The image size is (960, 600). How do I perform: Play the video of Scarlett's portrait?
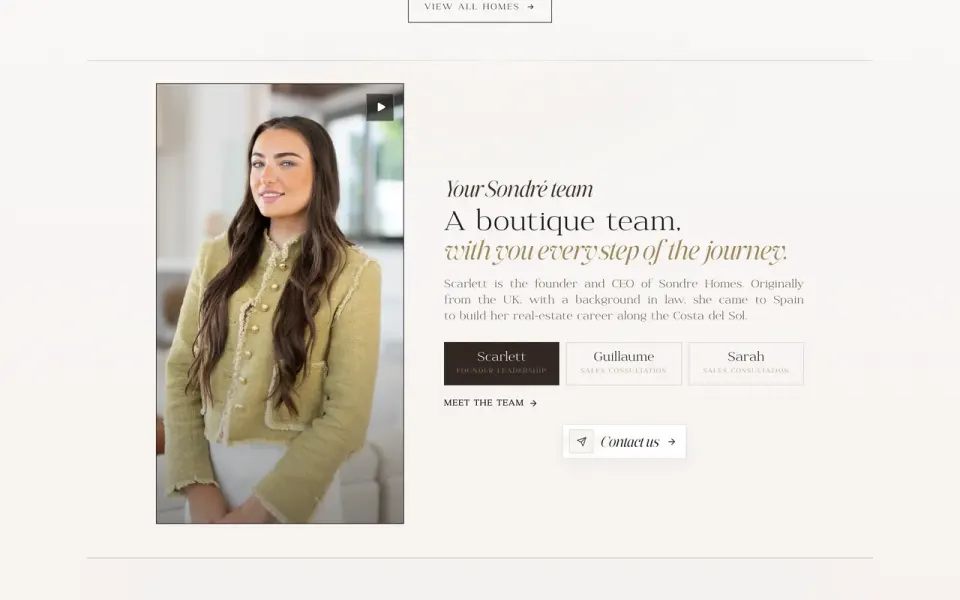(x=380, y=107)
